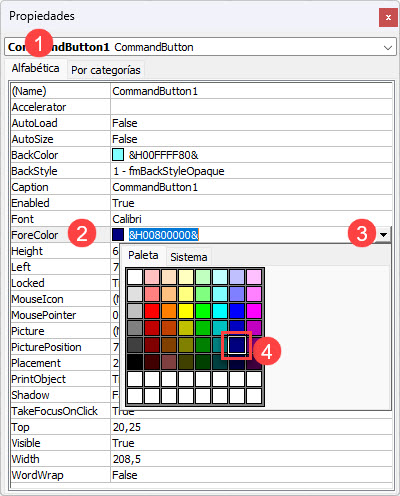Image resolution: width=400 pixels, height=496 pixels.
Task: Click the BackColor cyan swatch preview
Action: point(118,155)
